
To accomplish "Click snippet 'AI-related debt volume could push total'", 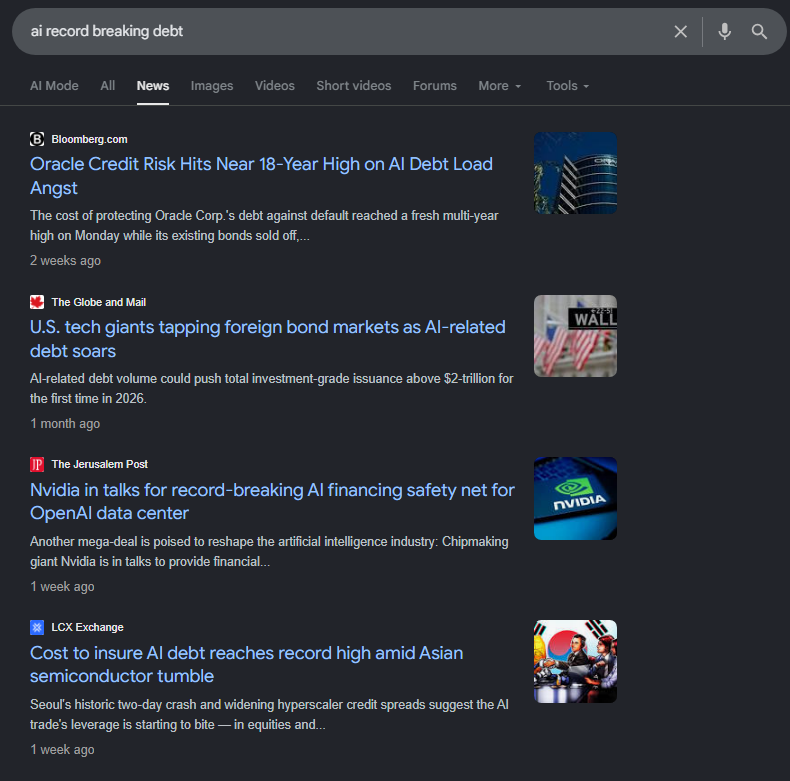I will 272,388.
